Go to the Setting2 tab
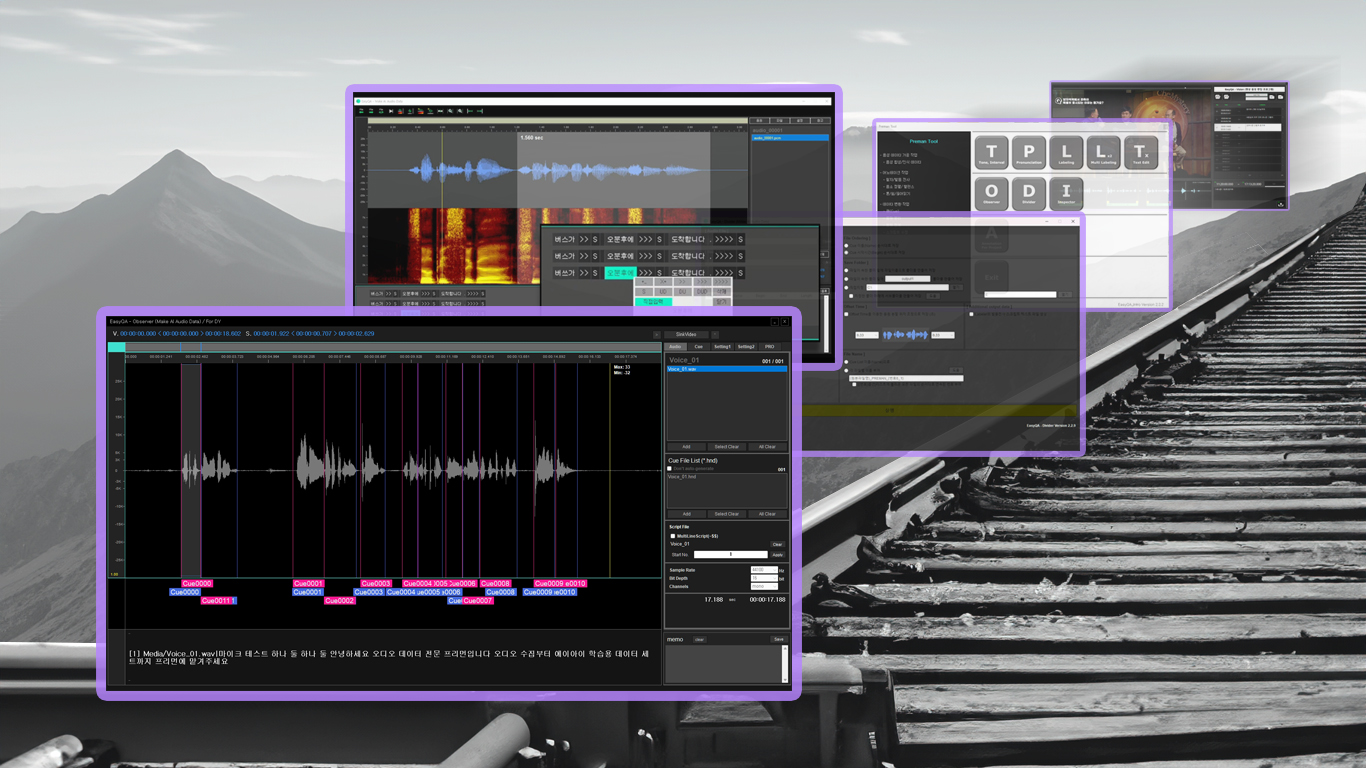Viewport: 1366px width, 768px height. [746, 347]
